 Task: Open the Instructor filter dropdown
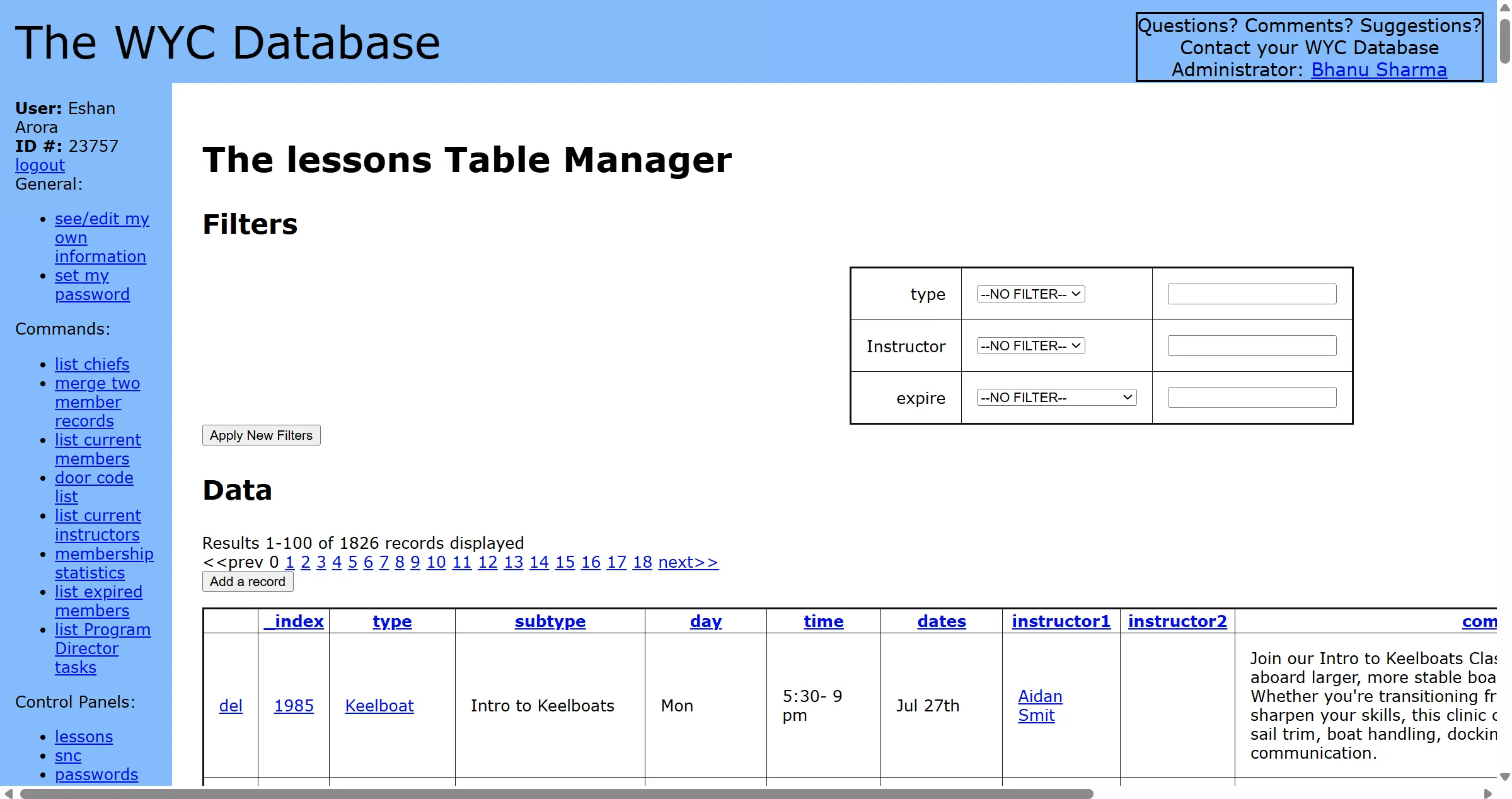pos(1030,346)
